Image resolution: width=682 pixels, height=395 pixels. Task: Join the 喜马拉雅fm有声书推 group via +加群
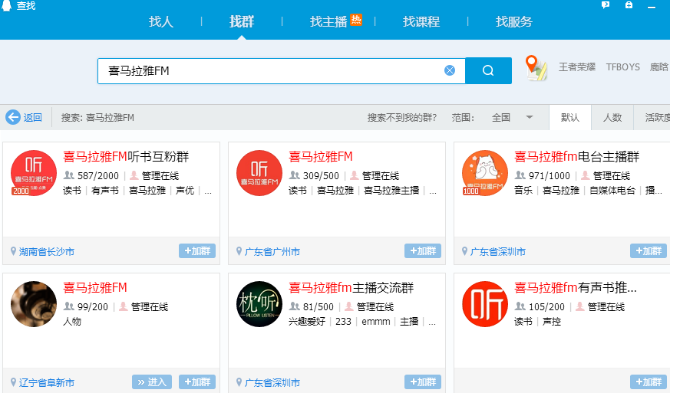(x=649, y=382)
